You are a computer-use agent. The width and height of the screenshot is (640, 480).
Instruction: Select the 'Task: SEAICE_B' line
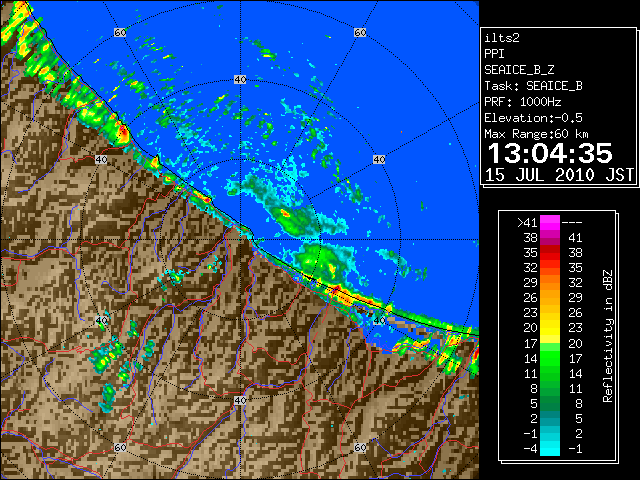[533, 86]
